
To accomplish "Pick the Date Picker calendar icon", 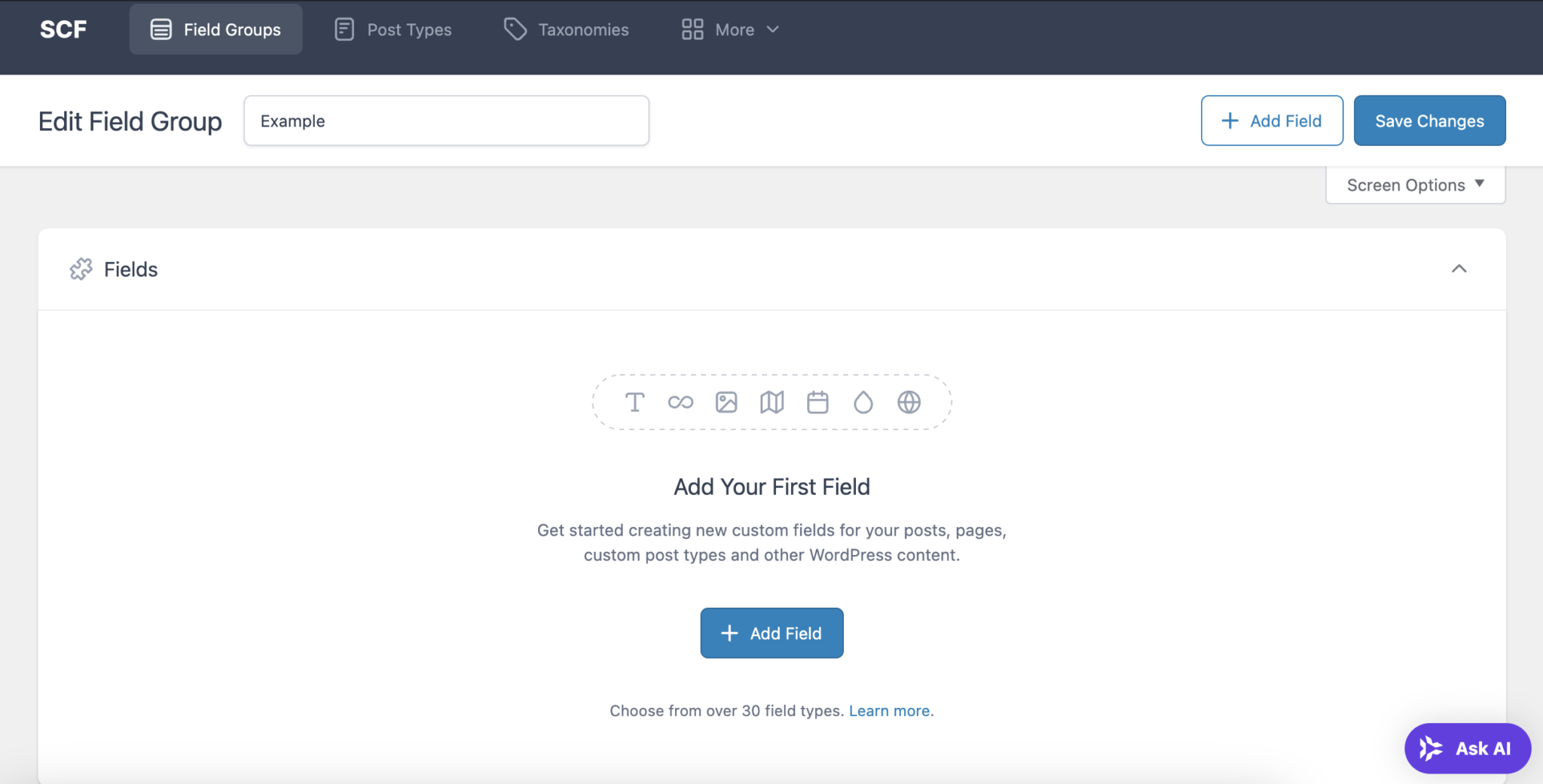I will (817, 402).
